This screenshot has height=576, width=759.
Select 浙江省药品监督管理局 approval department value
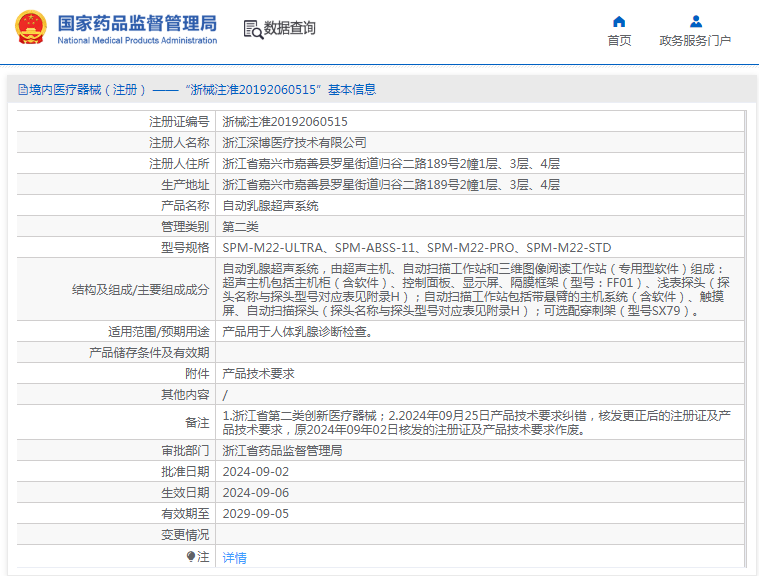click(282, 451)
